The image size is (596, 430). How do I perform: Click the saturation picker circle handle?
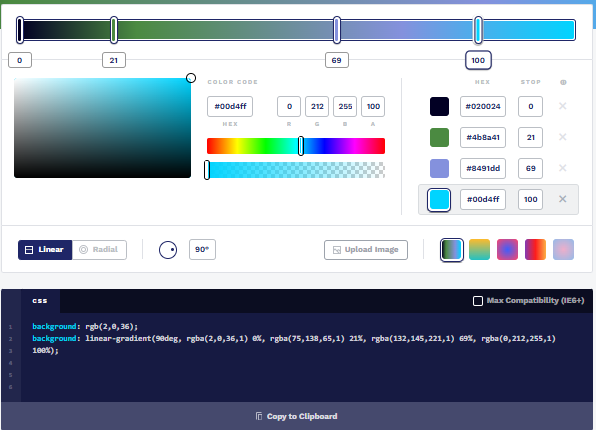tap(191, 78)
